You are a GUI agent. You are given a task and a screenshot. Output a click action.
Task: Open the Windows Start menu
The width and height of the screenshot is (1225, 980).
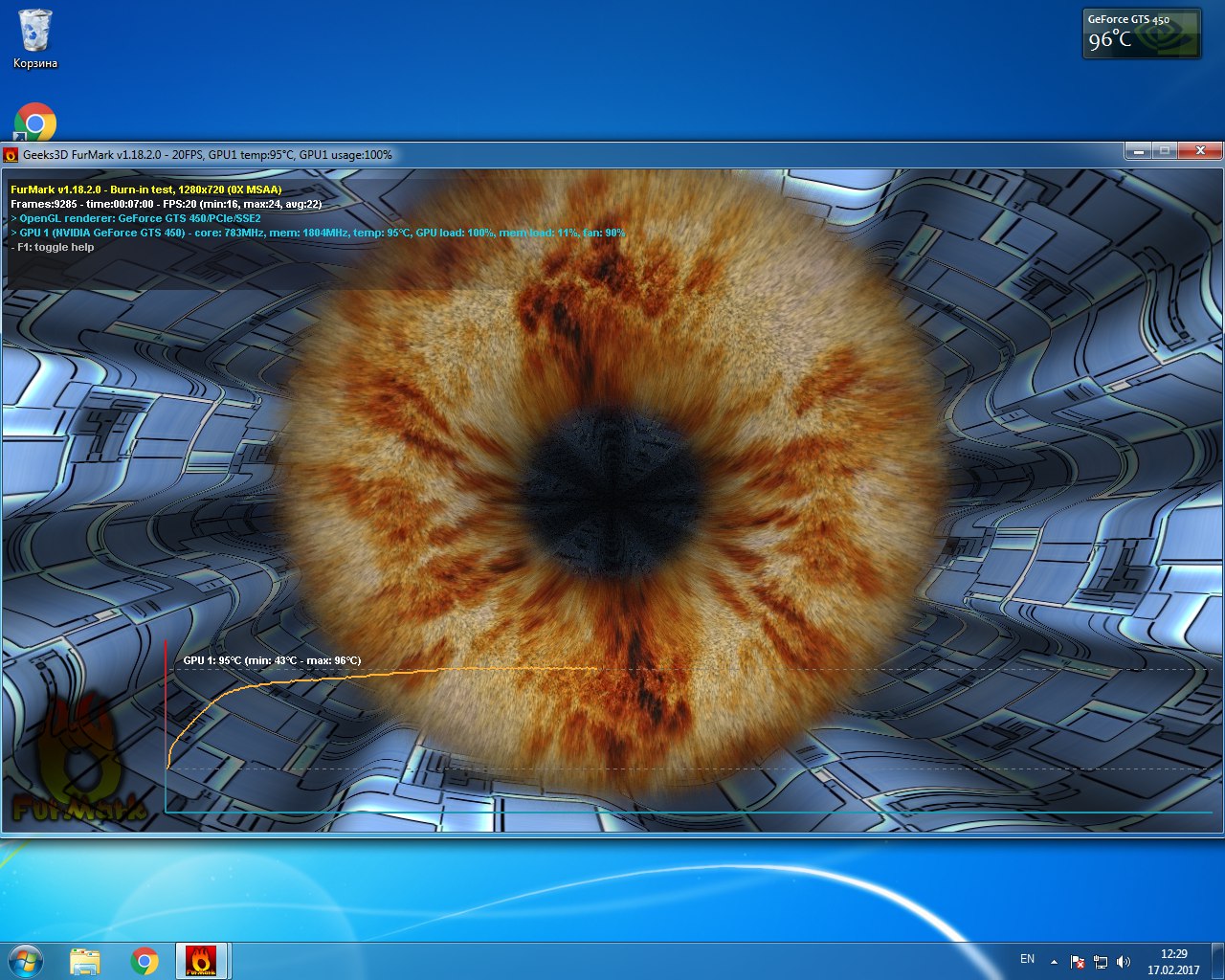pos(25,961)
